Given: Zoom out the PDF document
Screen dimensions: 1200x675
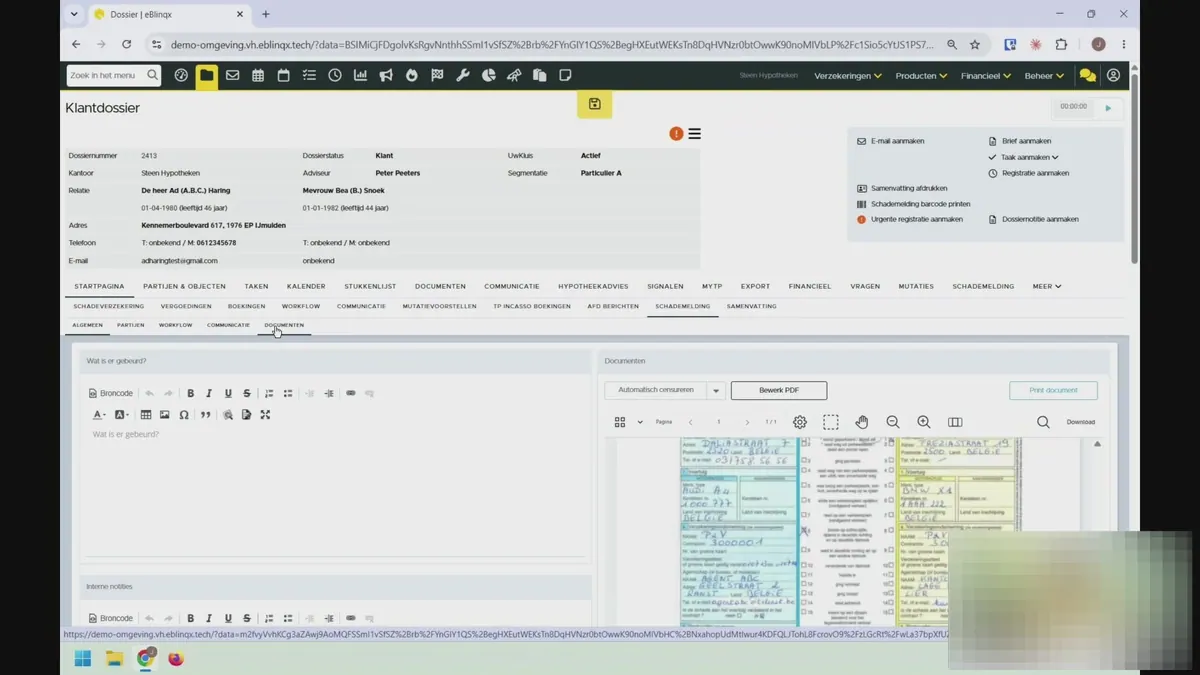Looking at the screenshot, I should pos(893,422).
